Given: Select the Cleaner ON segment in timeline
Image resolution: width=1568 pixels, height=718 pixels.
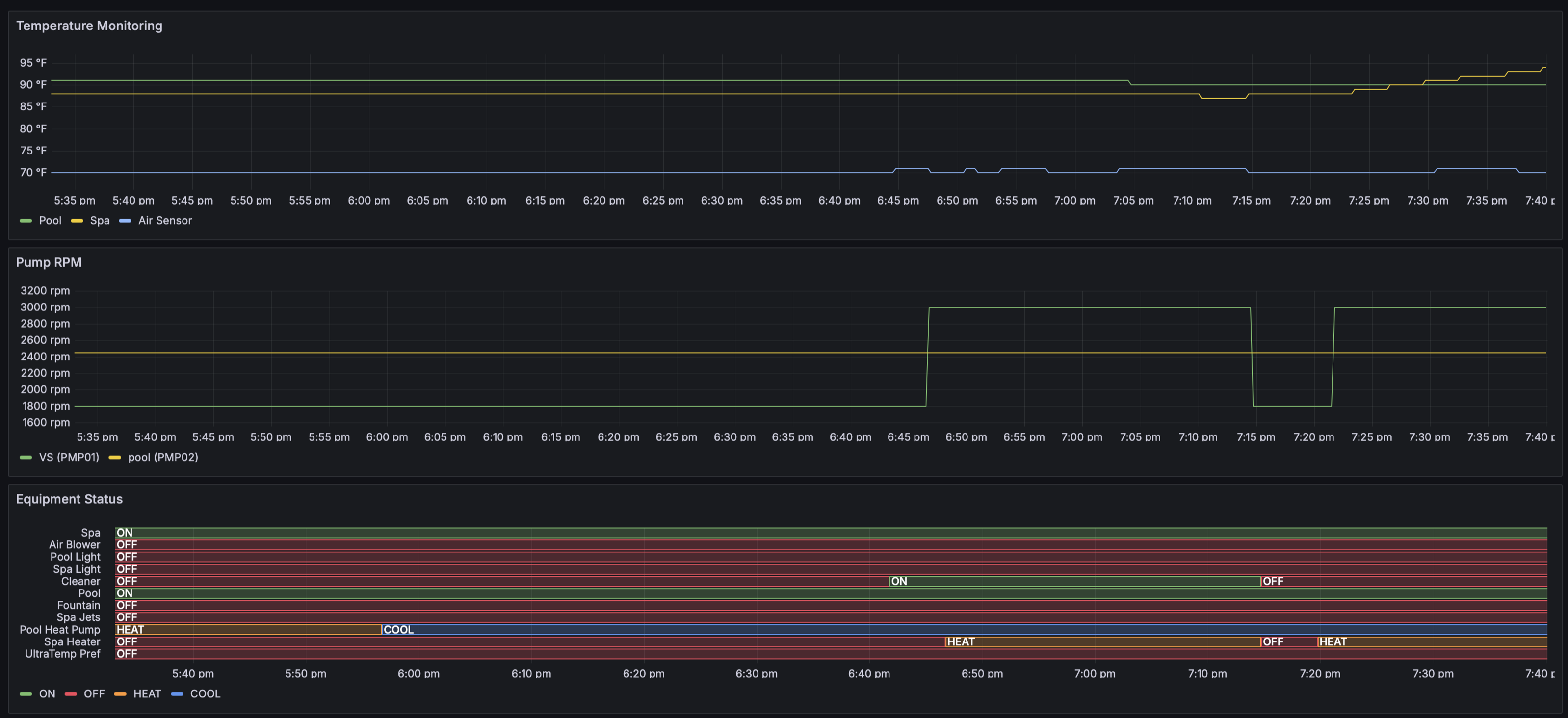Looking at the screenshot, I should click(x=1075, y=581).
